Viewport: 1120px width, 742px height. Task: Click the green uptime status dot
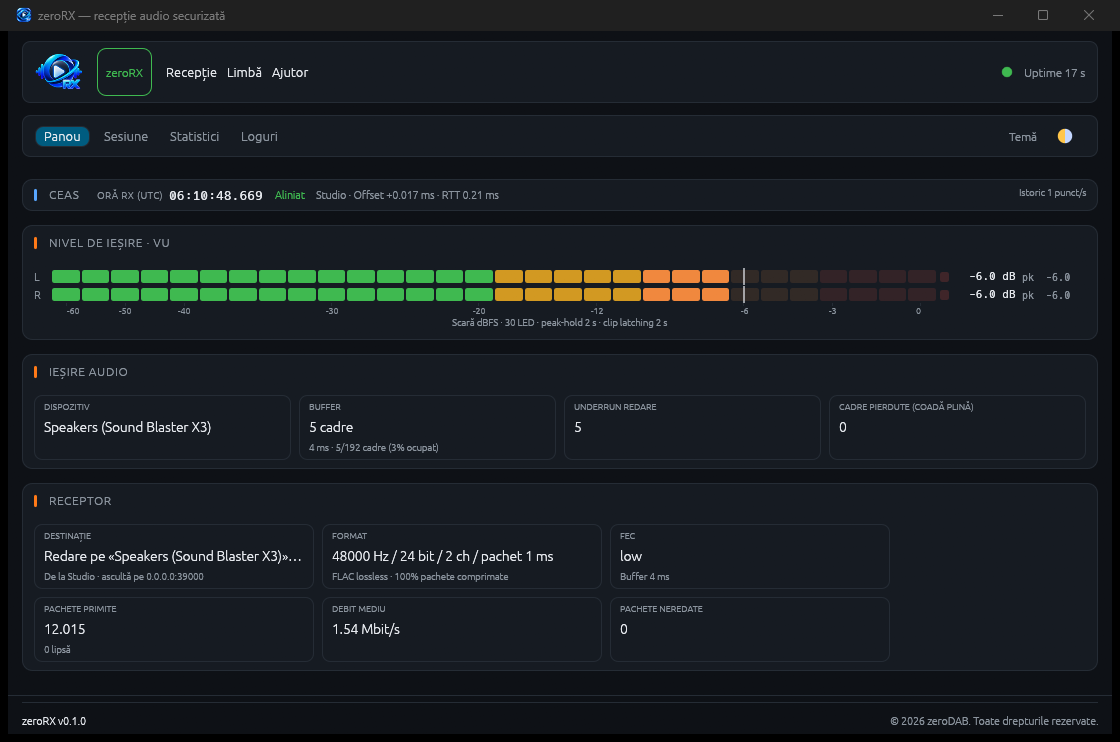coord(1006,72)
